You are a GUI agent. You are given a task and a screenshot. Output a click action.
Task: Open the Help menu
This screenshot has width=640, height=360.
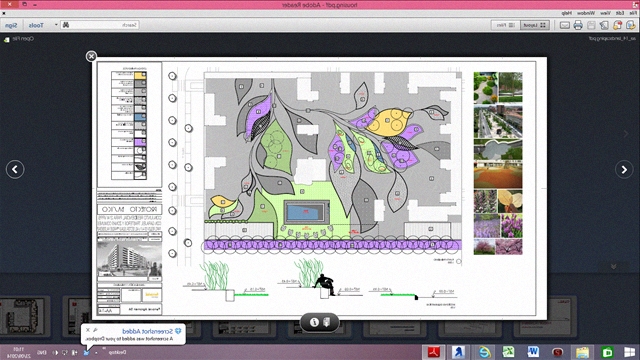pos(567,13)
